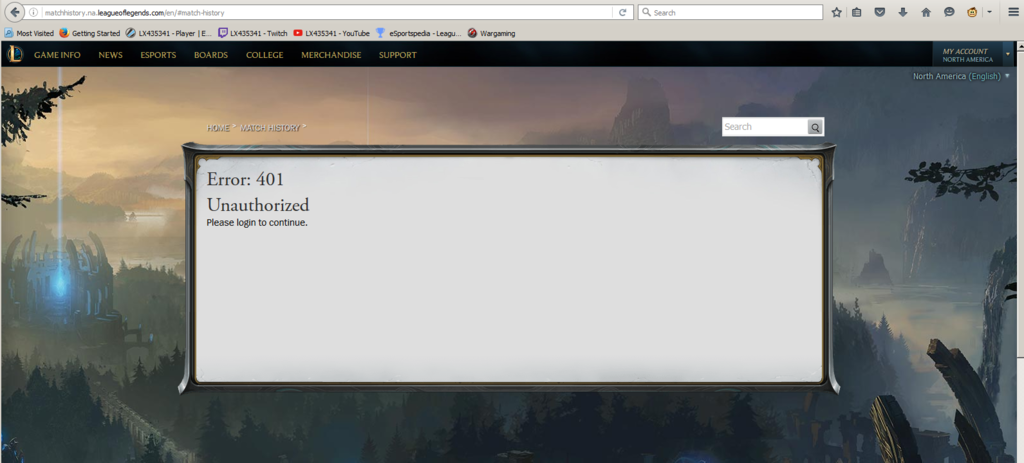Click the League of Legends logo
The height and width of the screenshot is (463, 1024).
14,54
